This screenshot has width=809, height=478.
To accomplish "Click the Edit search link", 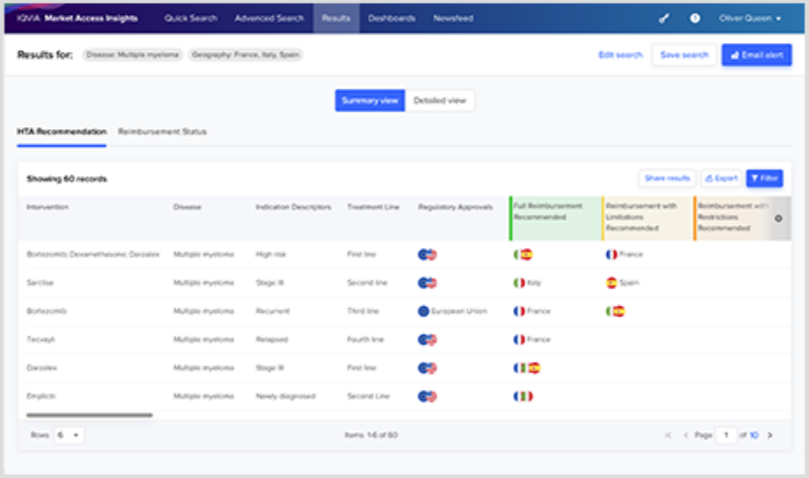I will (620, 55).
